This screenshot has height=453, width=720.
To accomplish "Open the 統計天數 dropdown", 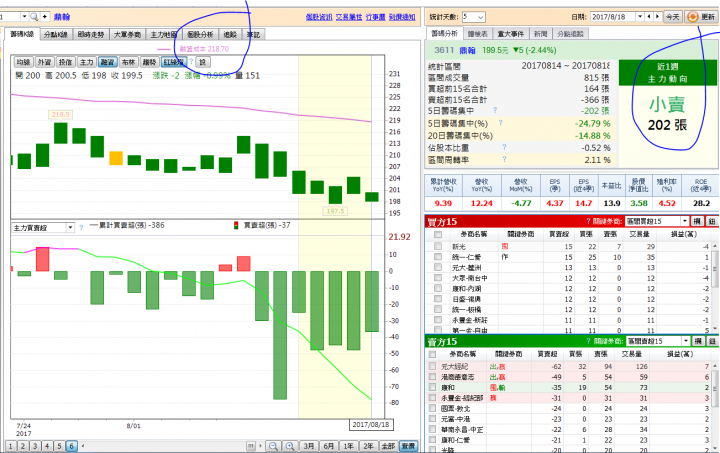I will [x=480, y=17].
